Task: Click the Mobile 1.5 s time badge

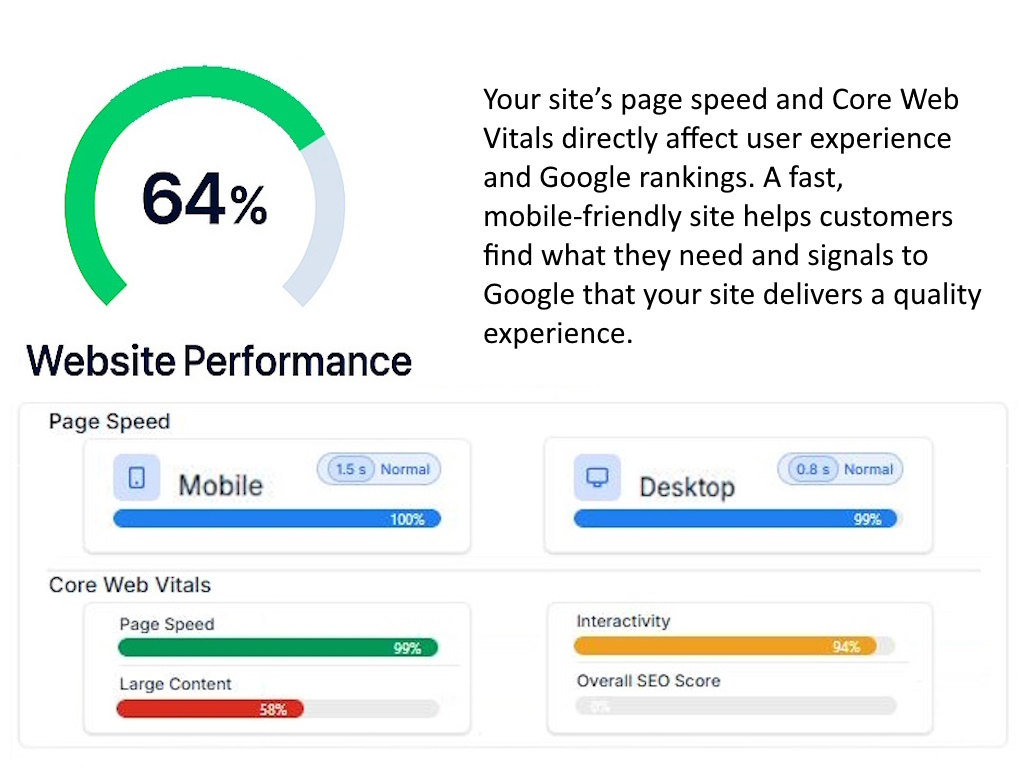Action: tap(351, 469)
